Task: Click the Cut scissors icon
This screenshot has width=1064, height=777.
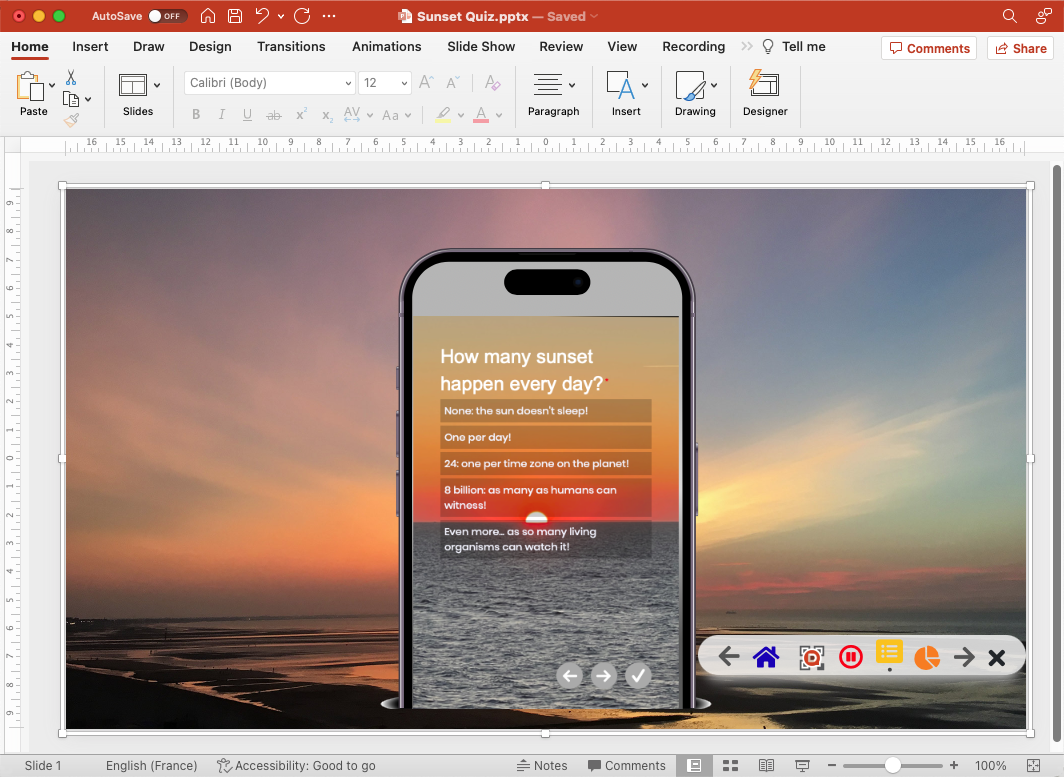Action: pyautogui.click(x=71, y=77)
